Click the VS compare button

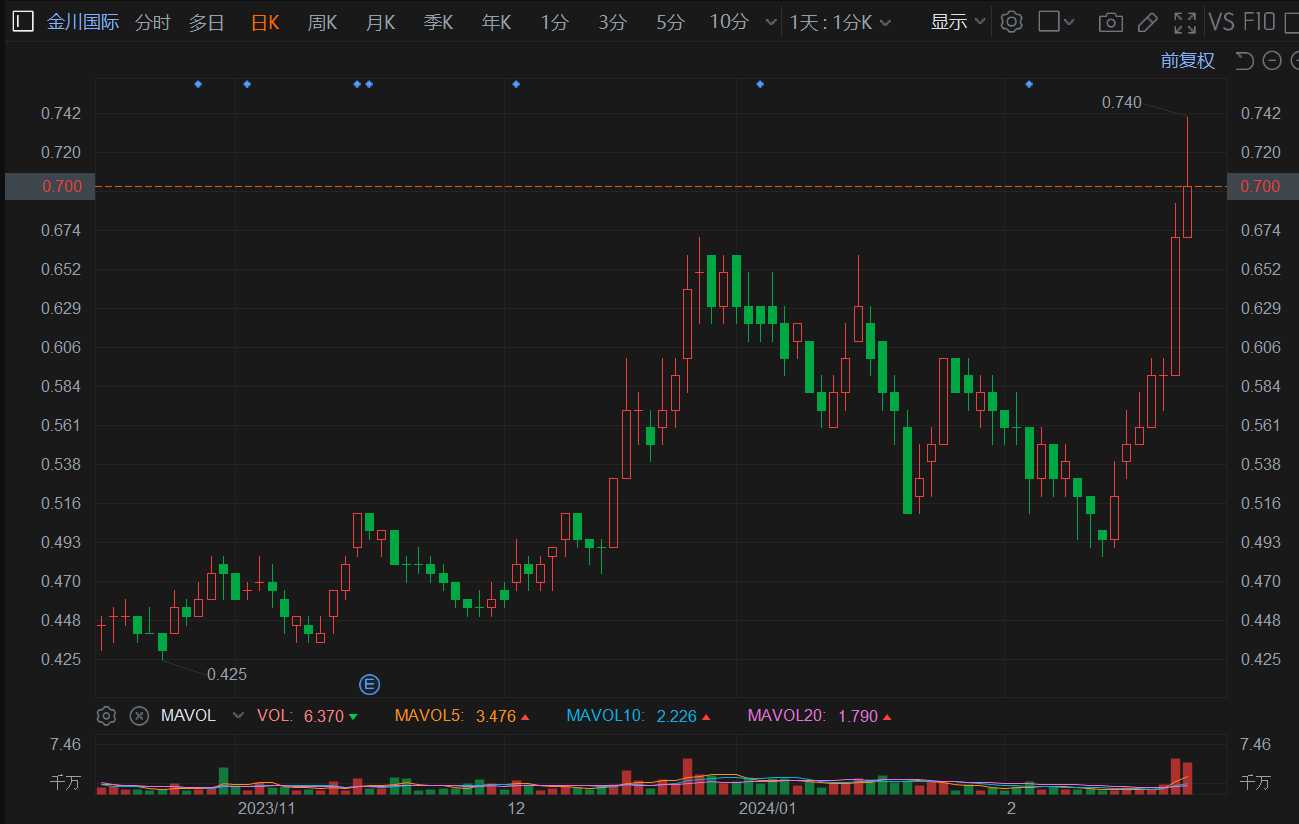coord(1221,22)
